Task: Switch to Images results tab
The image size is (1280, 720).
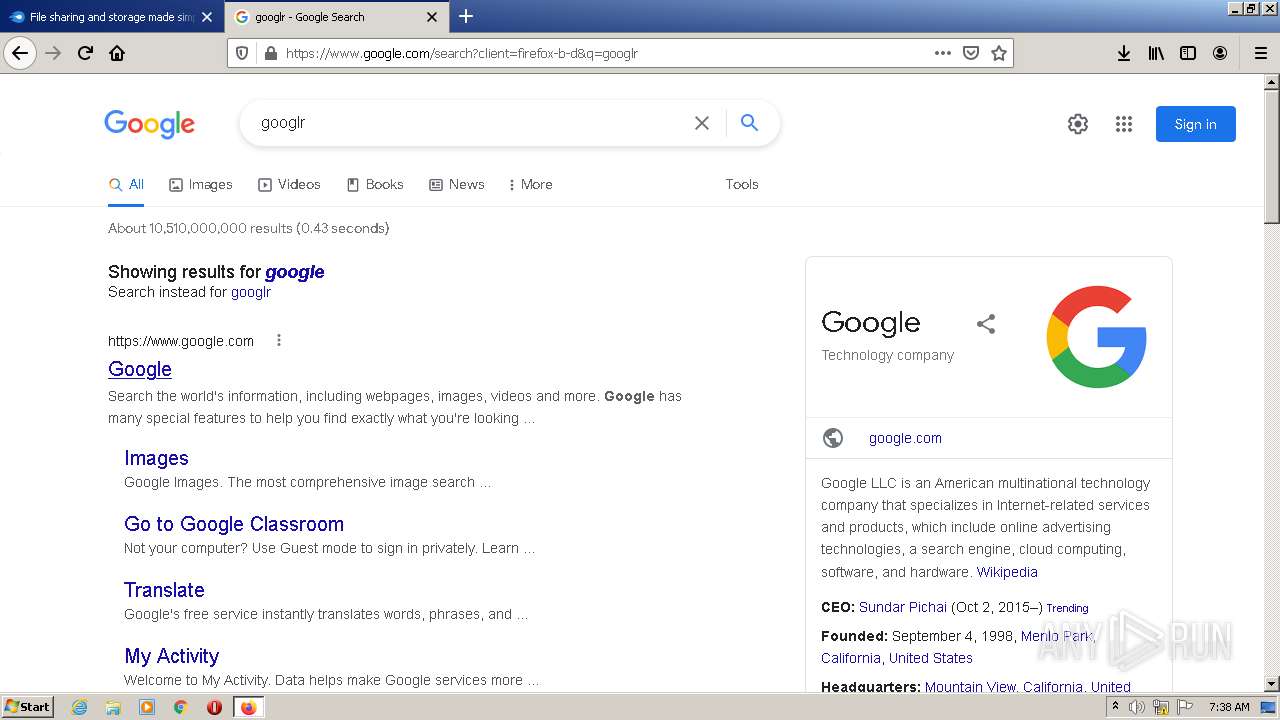Action: coord(201,184)
